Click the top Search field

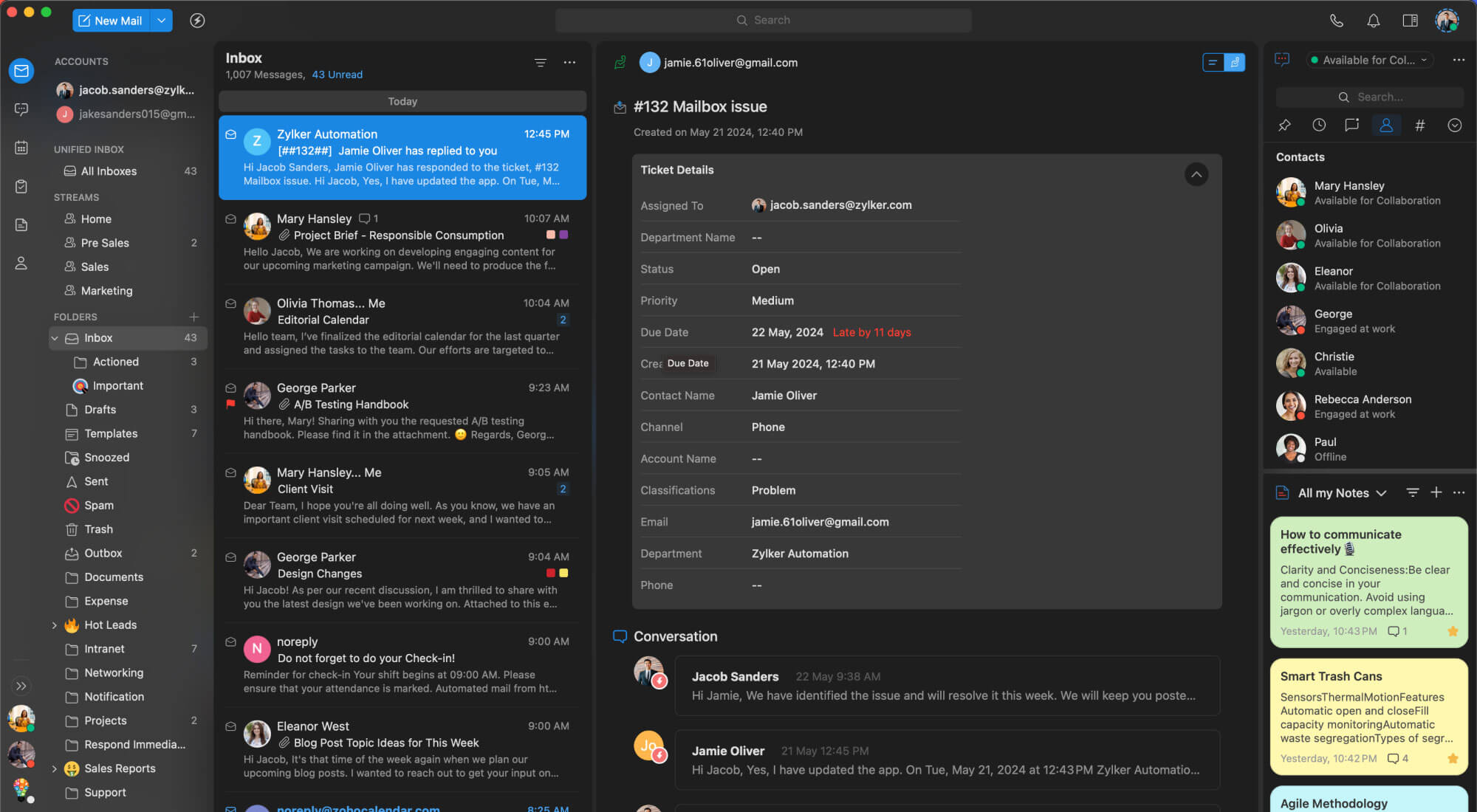pos(763,20)
